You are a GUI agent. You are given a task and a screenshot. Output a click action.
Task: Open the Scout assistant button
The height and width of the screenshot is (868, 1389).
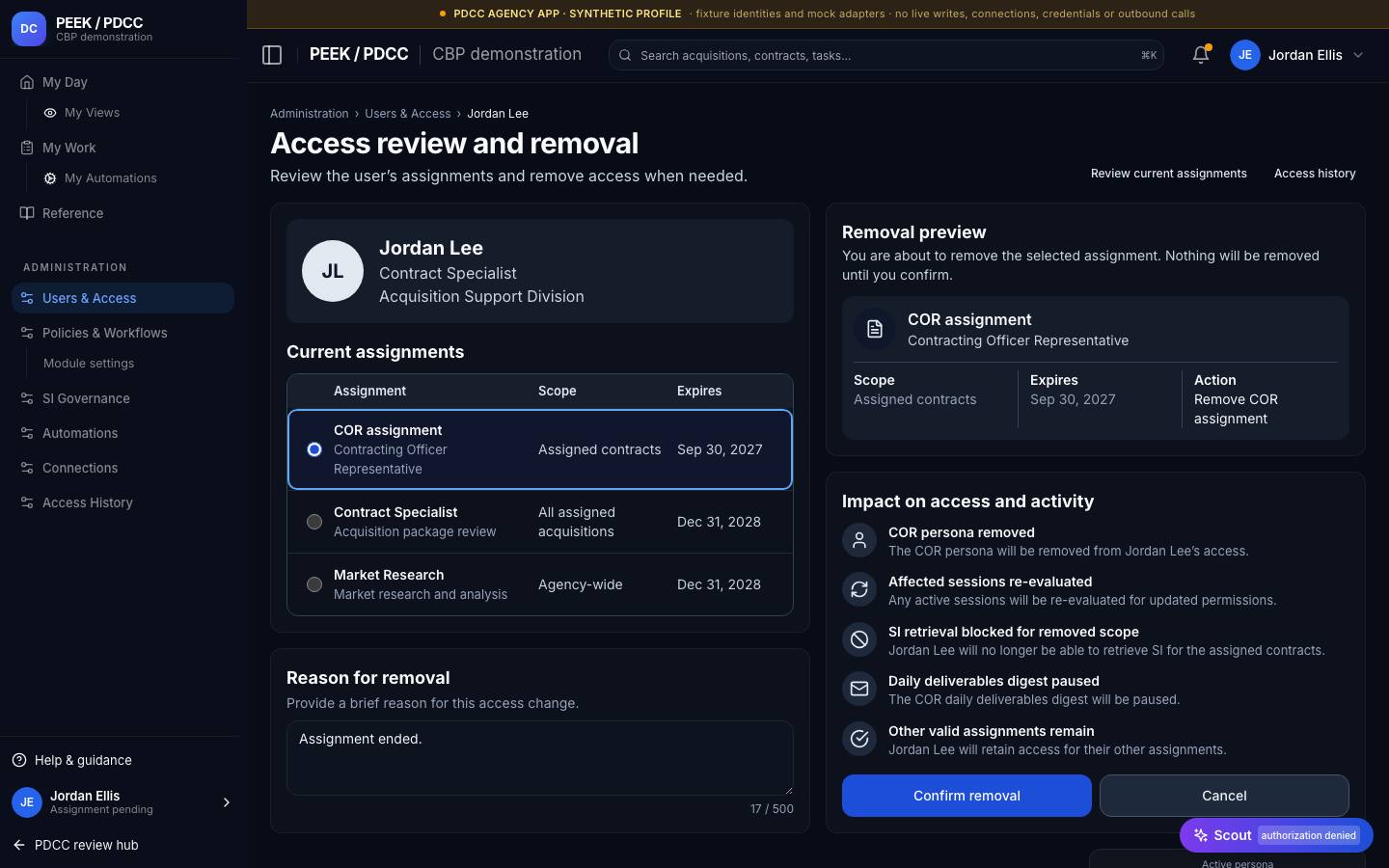pyautogui.click(x=1276, y=835)
